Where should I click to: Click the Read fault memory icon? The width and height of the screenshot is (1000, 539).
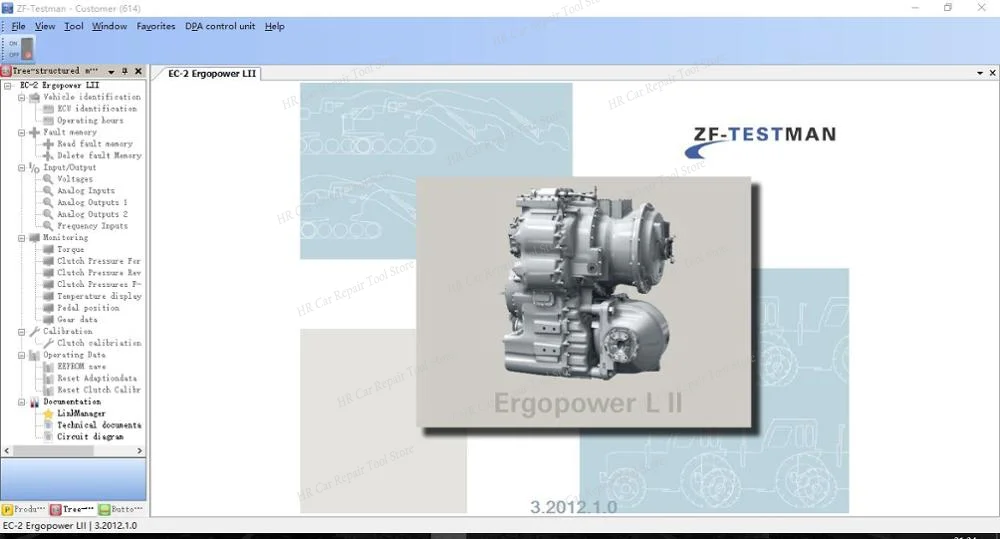[x=48, y=144]
